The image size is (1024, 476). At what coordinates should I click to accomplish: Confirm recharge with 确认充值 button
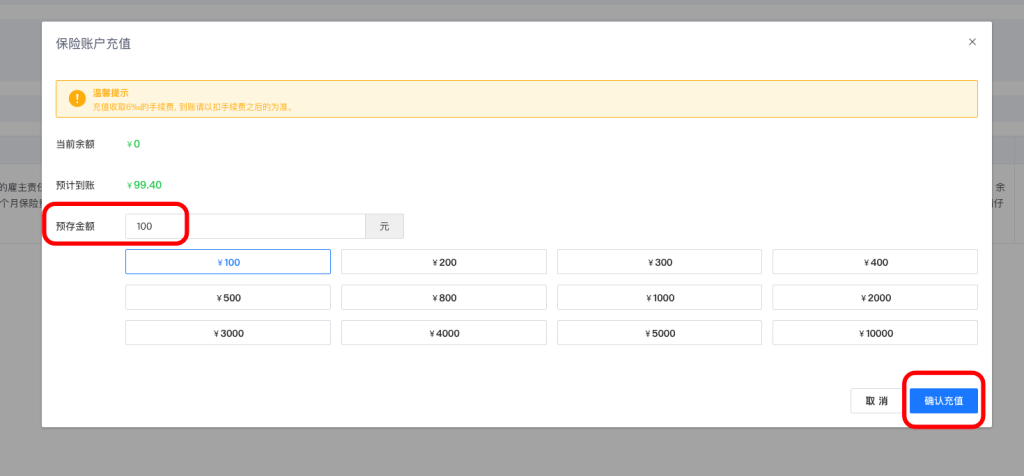pos(943,401)
